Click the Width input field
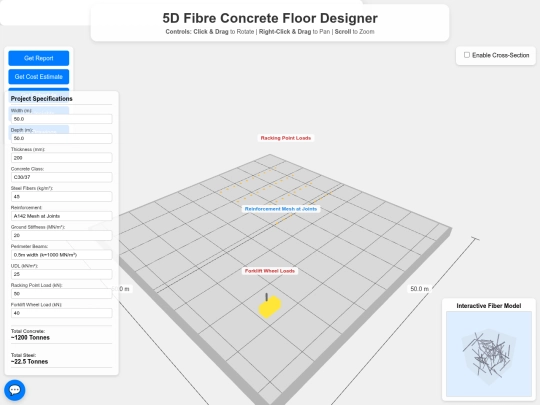The height and width of the screenshot is (405, 540). pos(62,119)
